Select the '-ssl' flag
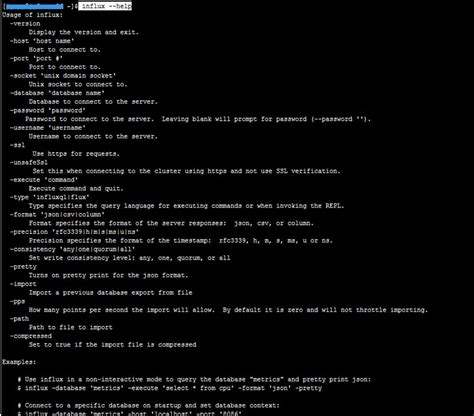Viewport: 474px width, 416px height. pyautogui.click(x=17, y=145)
